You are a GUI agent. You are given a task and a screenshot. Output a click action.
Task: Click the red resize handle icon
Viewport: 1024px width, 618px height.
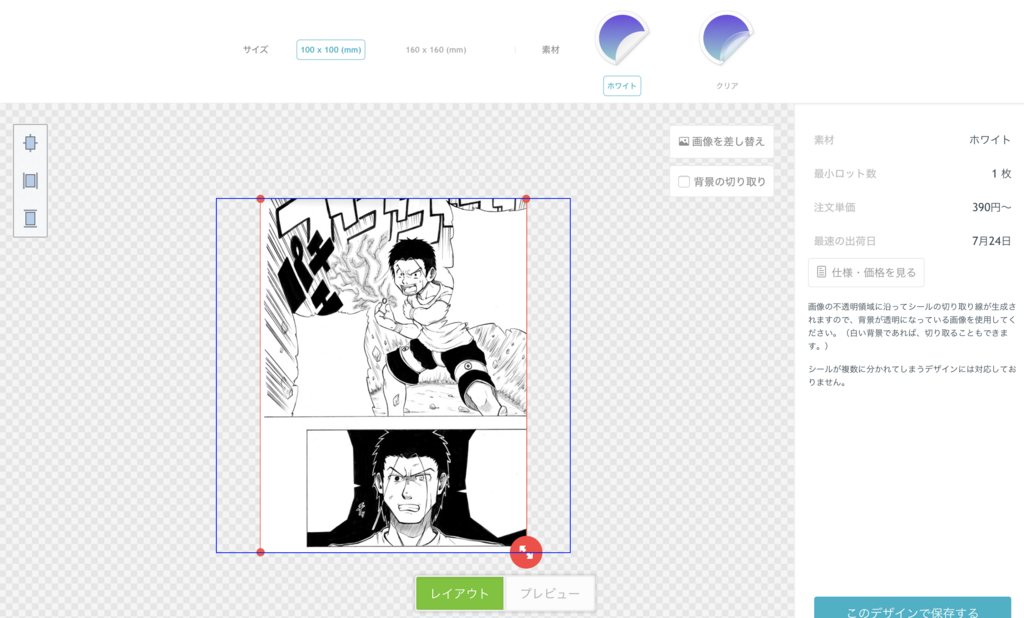pos(526,553)
